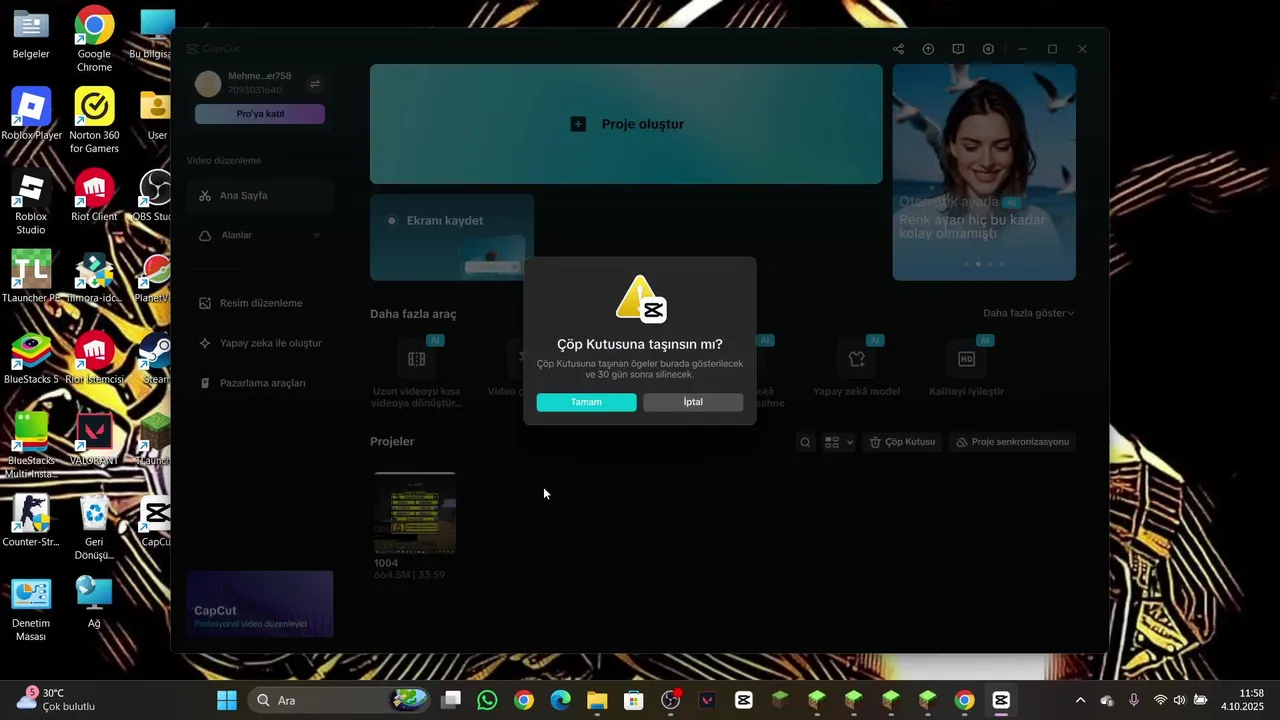Image resolution: width=1280 pixels, height=720 pixels.
Task: Open the feedback message icon in title bar
Action: (x=958, y=49)
